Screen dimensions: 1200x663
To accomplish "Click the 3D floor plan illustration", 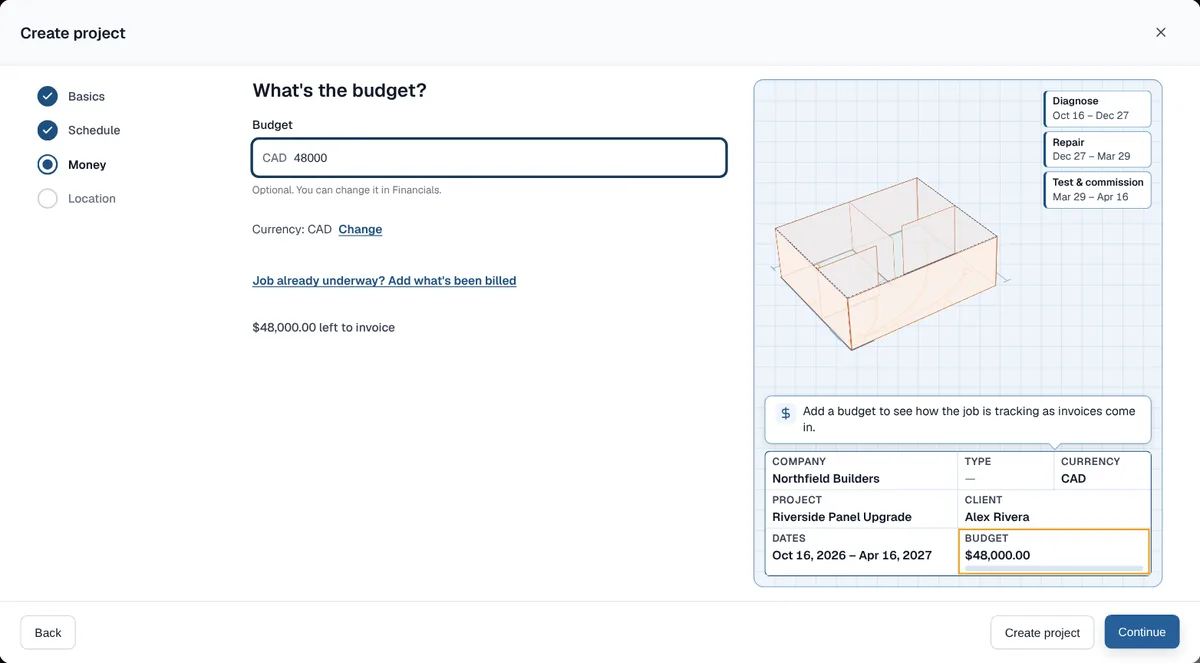I will point(890,263).
